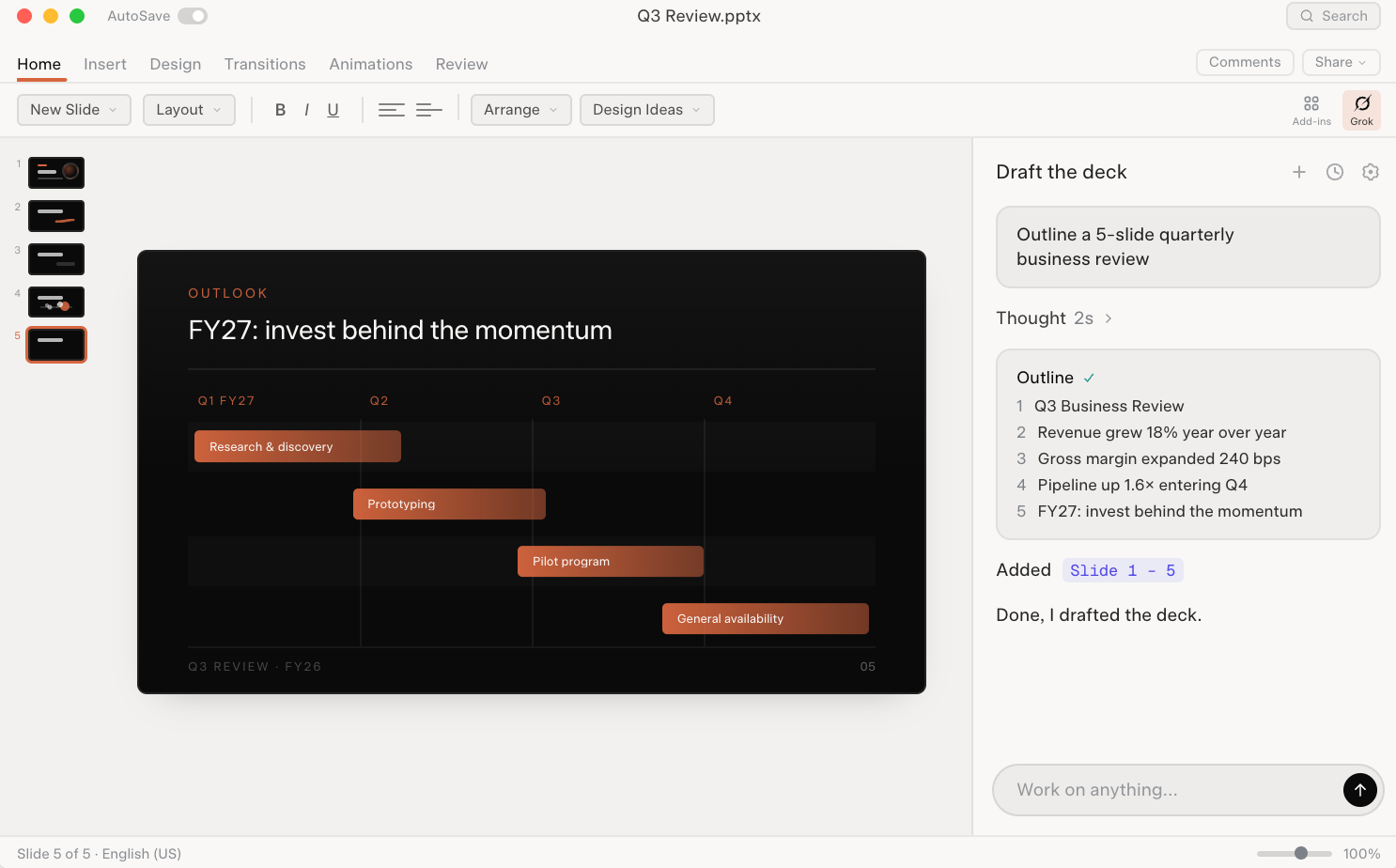Switch to the Animations tab
The width and height of the screenshot is (1396, 868).
pyautogui.click(x=371, y=64)
